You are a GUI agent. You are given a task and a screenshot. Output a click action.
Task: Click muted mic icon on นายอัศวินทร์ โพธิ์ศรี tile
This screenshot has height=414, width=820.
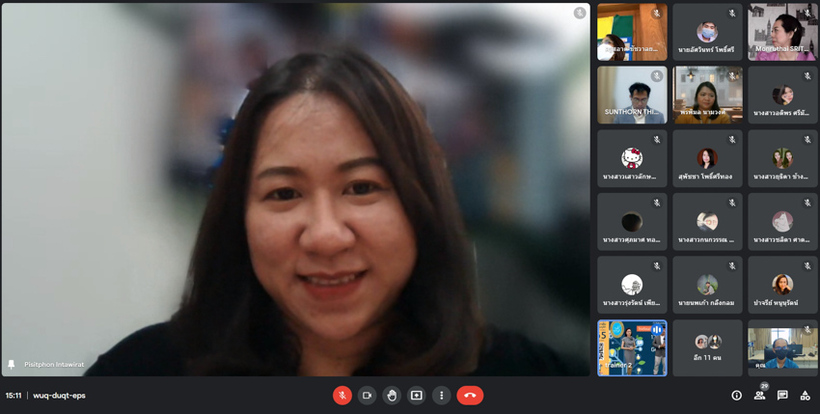[x=732, y=13]
